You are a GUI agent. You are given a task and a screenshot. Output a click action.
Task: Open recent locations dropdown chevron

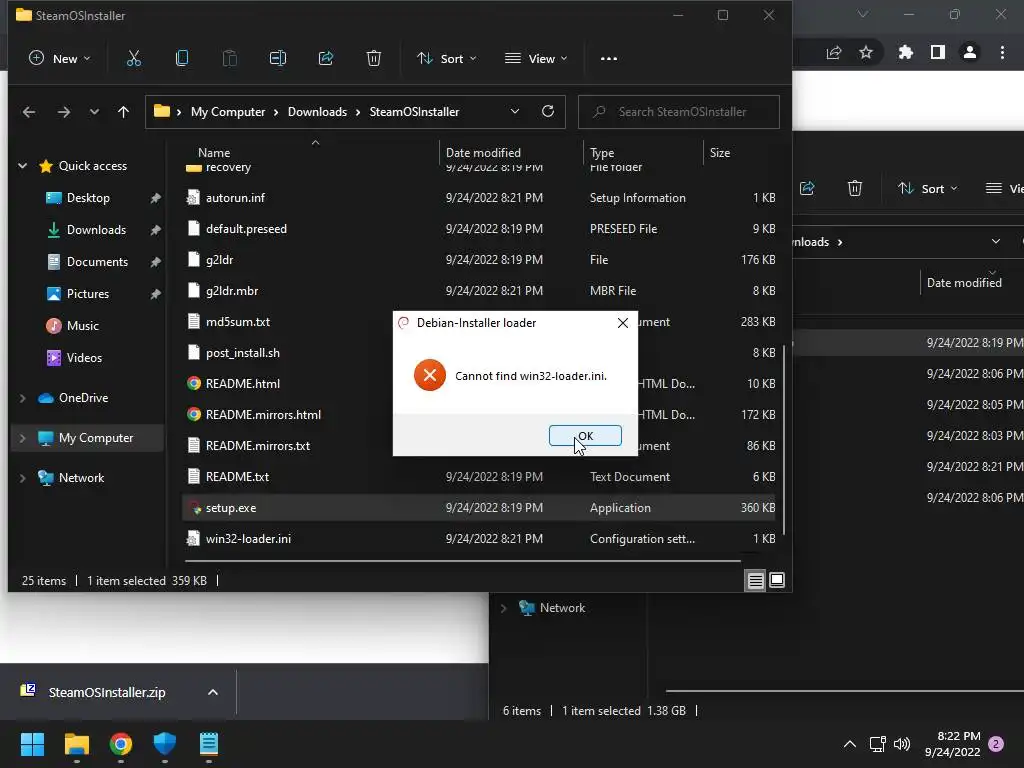coord(94,112)
